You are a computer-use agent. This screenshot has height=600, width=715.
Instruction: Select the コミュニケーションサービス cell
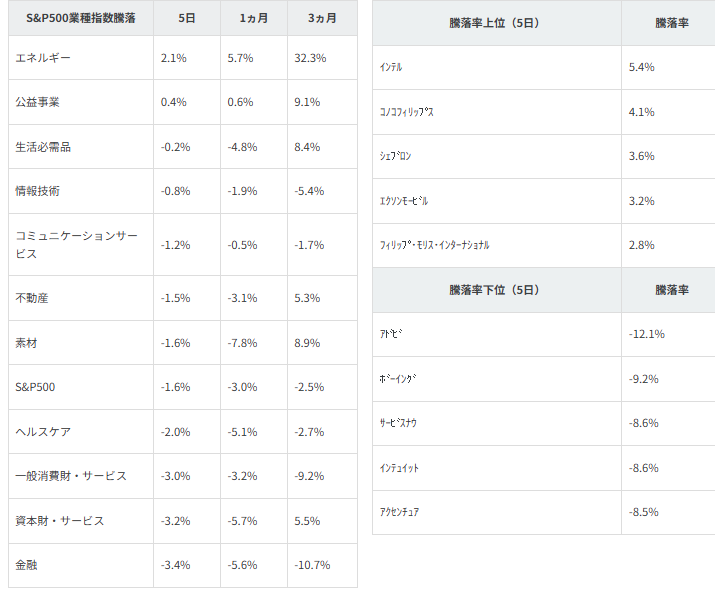(x=76, y=245)
